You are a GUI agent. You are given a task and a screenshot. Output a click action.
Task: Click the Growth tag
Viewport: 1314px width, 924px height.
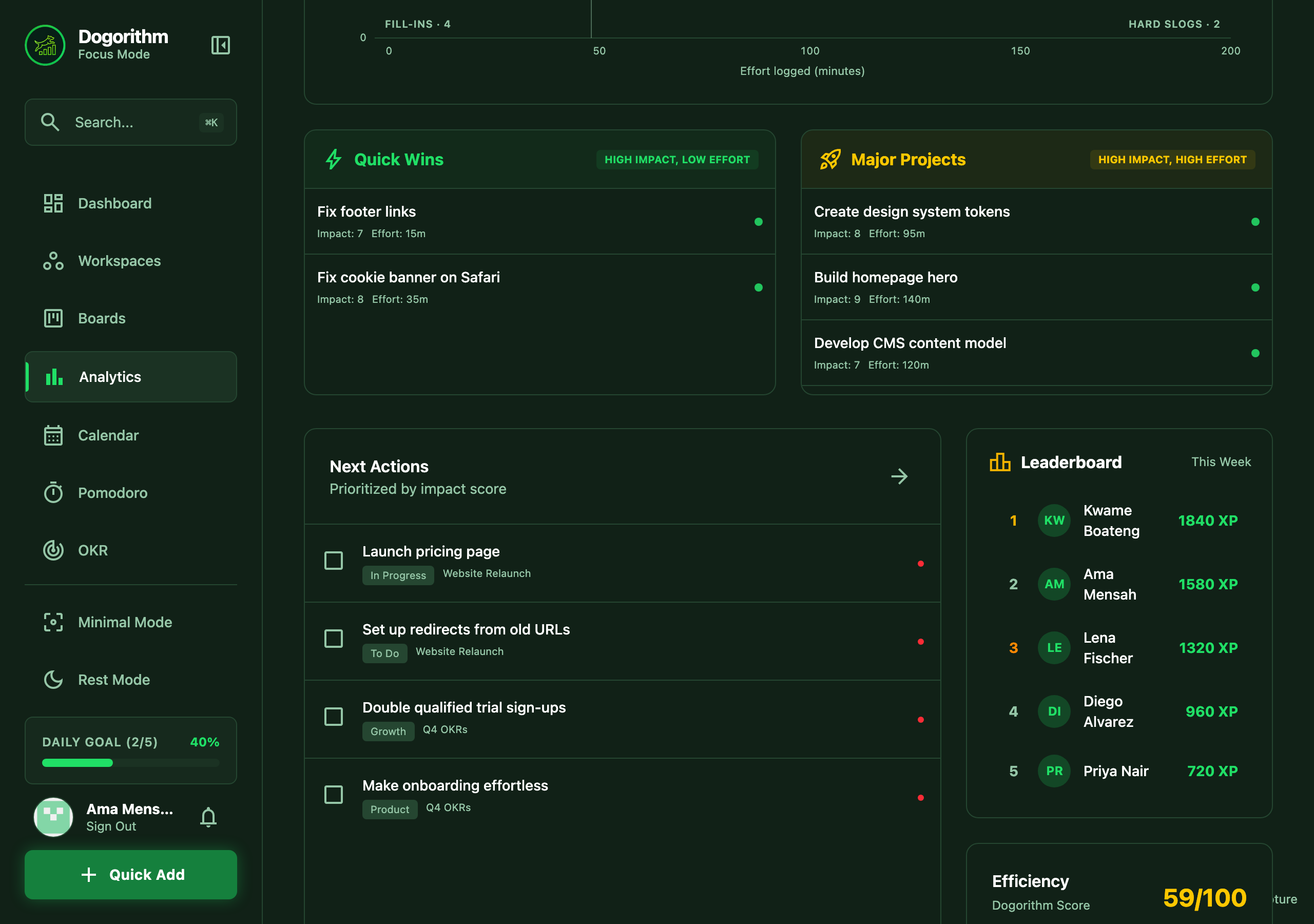(x=388, y=731)
